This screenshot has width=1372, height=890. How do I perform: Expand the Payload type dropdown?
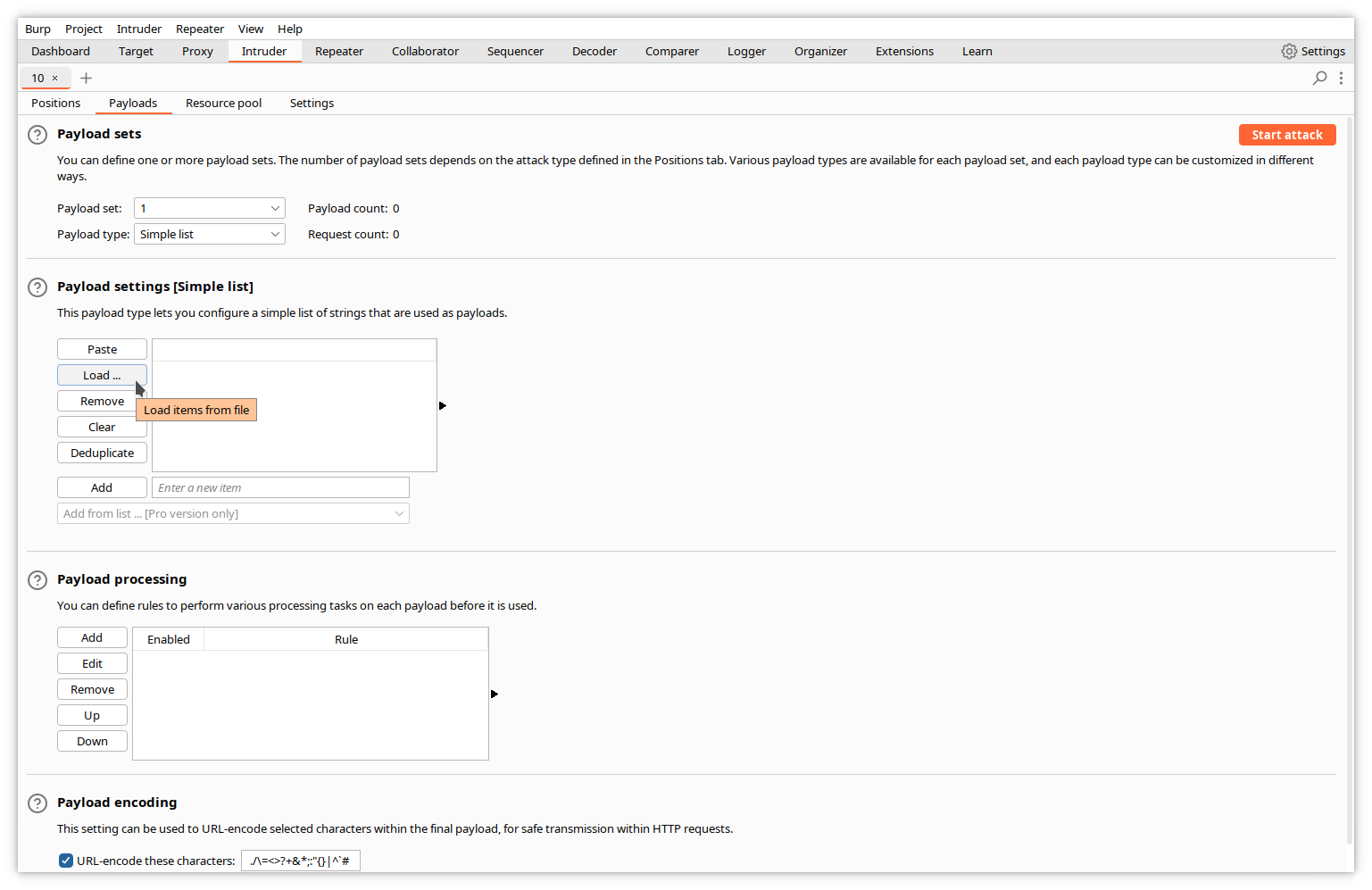pyautogui.click(x=210, y=235)
